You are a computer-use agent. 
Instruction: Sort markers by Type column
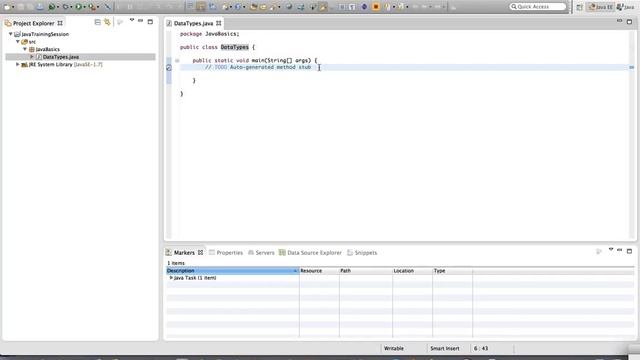click(453, 271)
